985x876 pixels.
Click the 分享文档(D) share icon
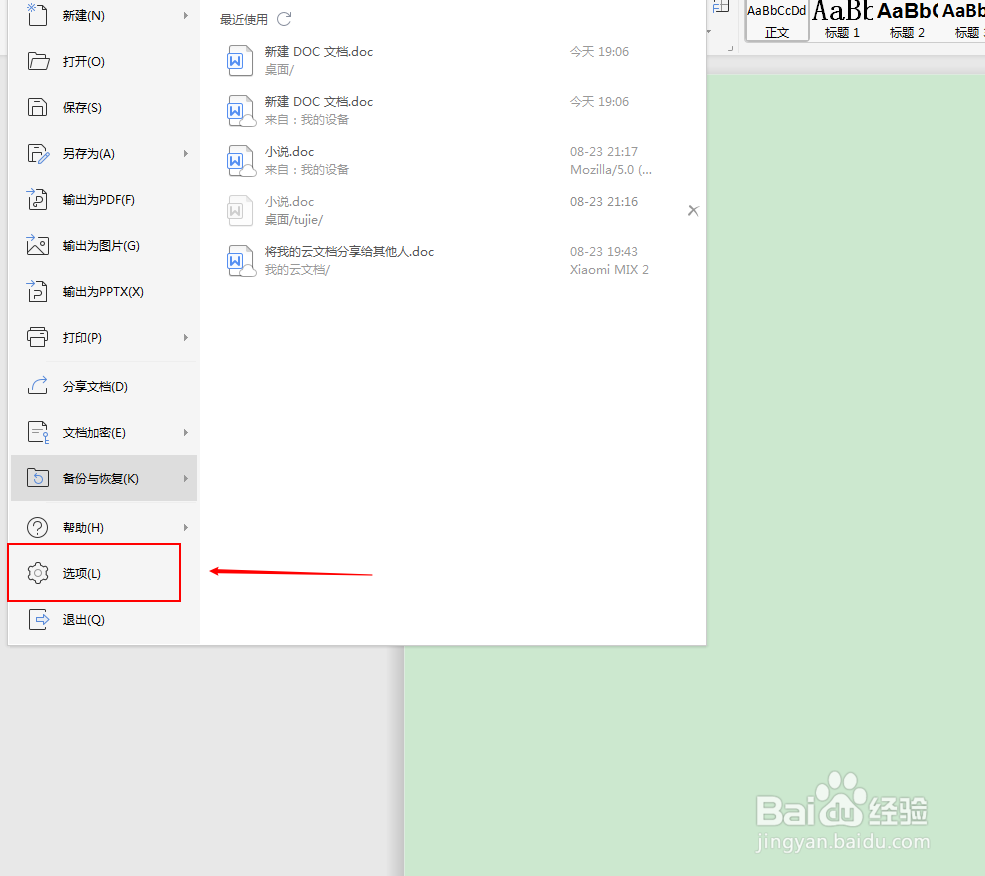37,386
